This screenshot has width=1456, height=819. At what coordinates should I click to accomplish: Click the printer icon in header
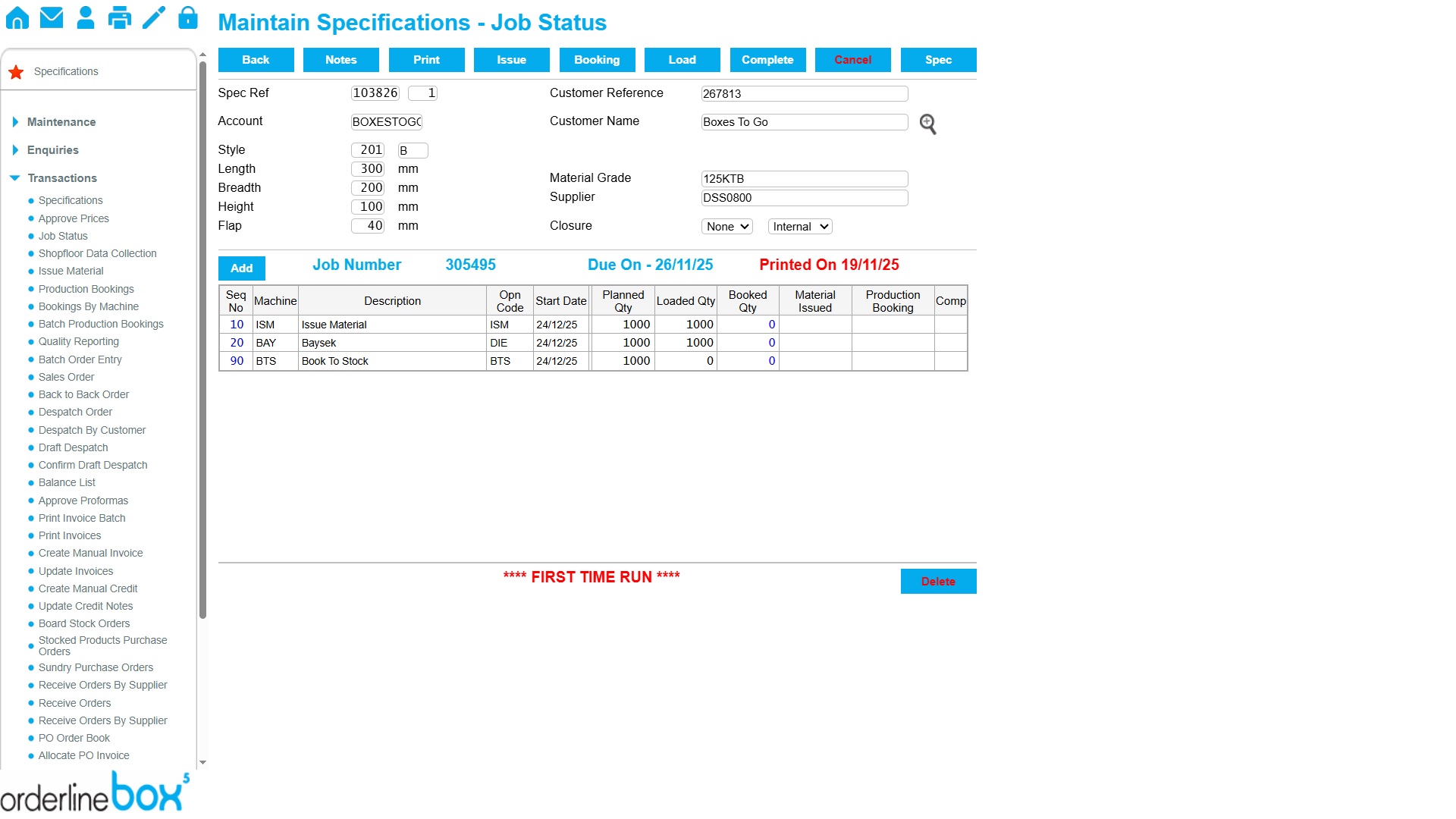coord(120,17)
